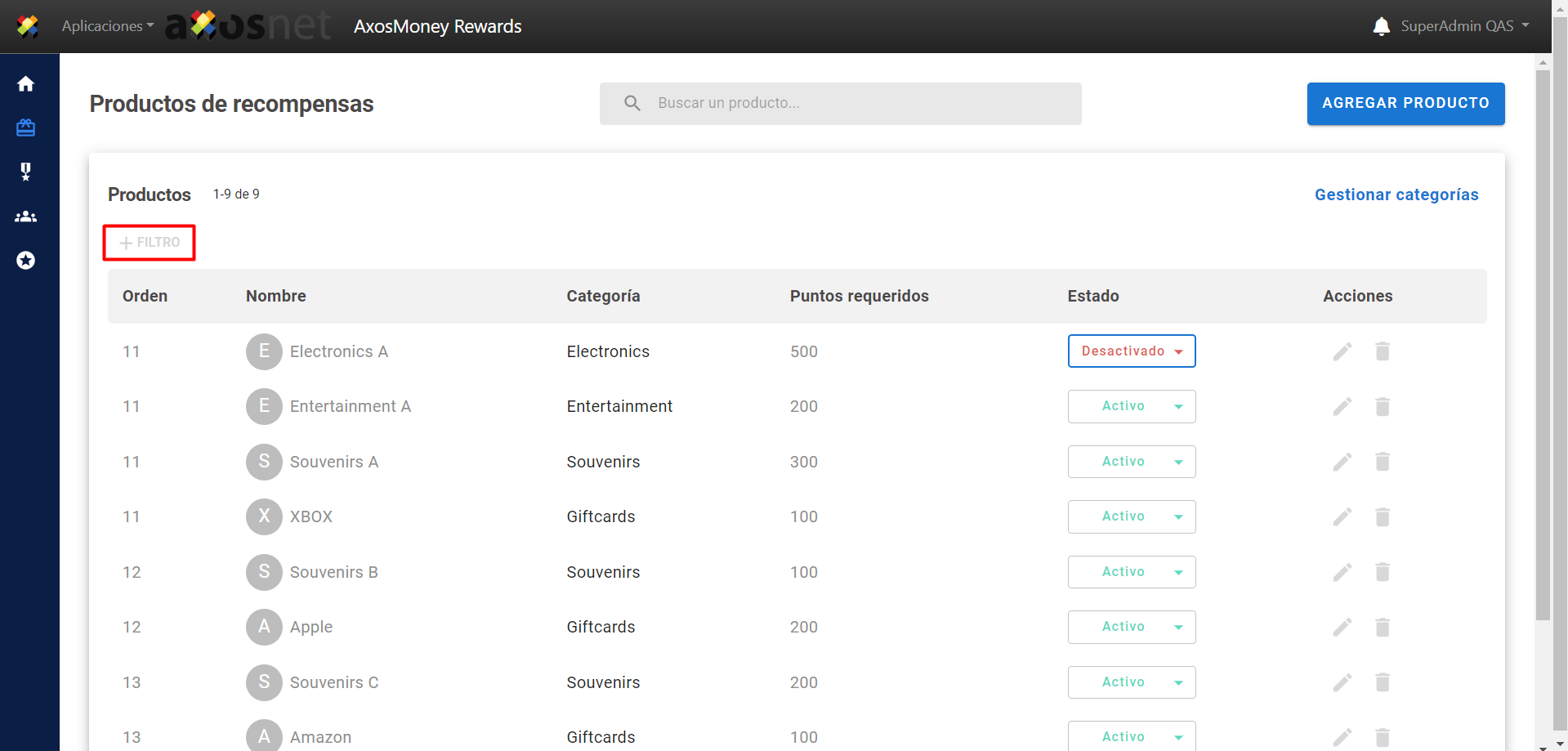Open the users group sidebar icon

coord(25,217)
